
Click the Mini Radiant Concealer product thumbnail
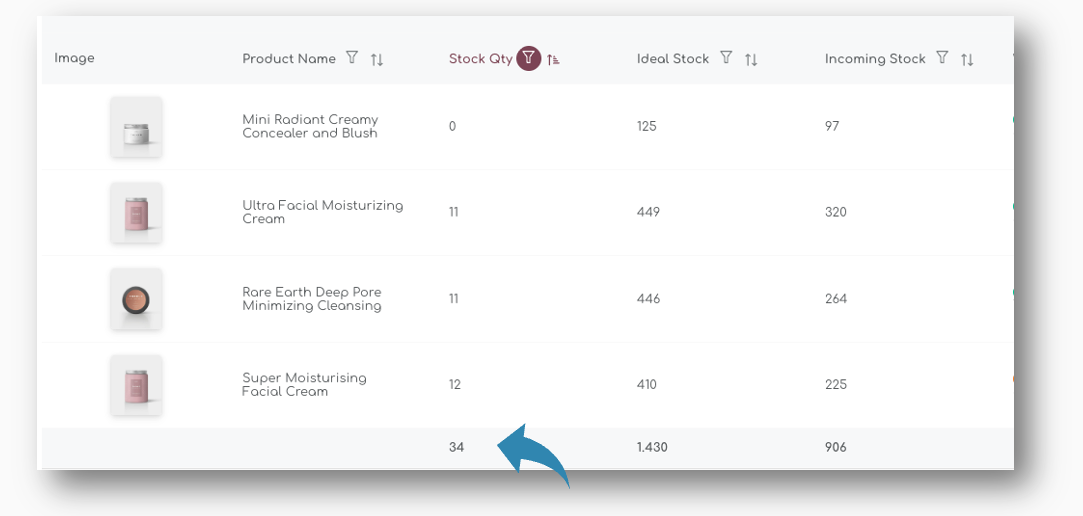click(136, 127)
